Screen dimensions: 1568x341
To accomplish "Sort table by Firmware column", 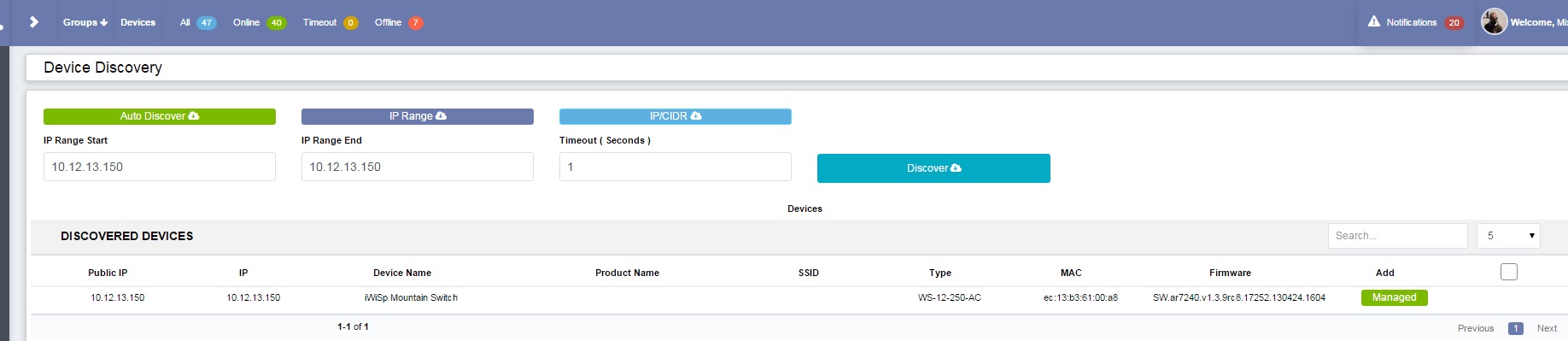I will pos(1230,273).
